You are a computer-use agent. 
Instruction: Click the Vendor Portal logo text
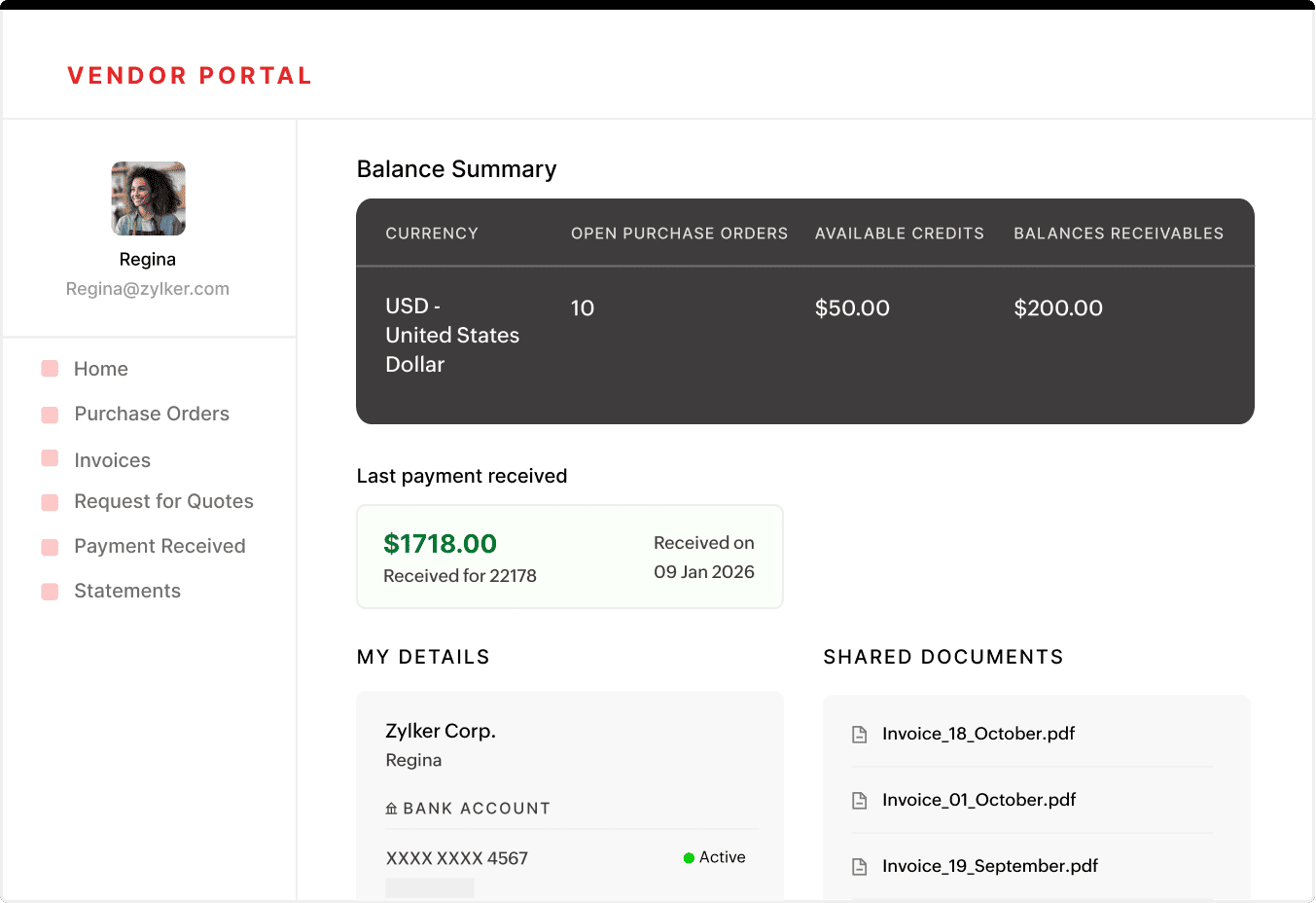point(190,75)
